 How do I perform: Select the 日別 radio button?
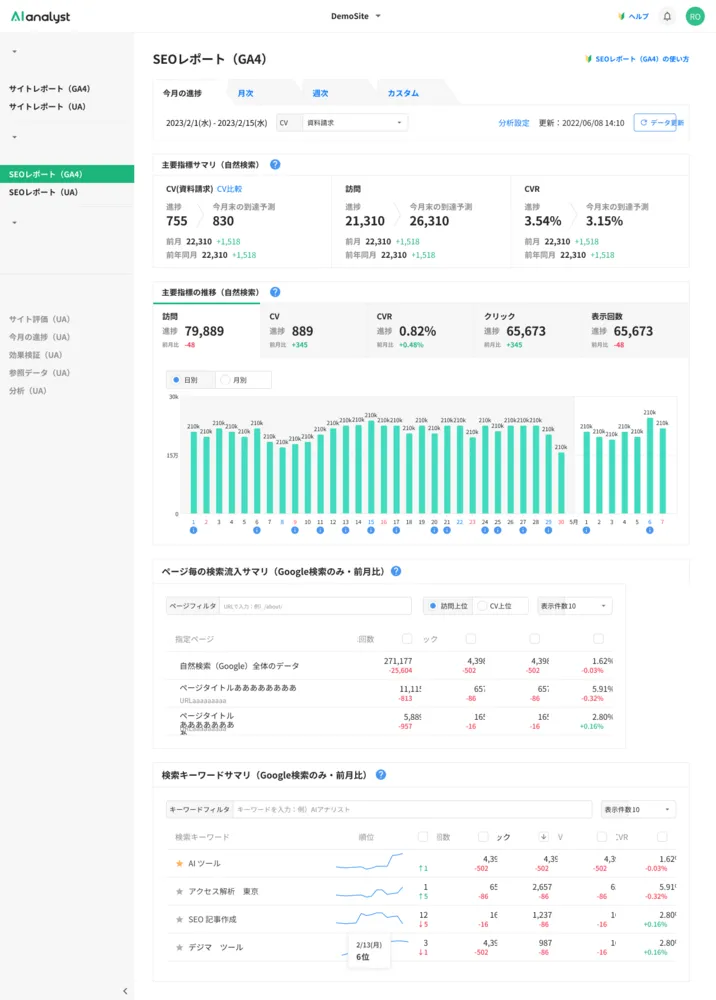click(x=176, y=380)
